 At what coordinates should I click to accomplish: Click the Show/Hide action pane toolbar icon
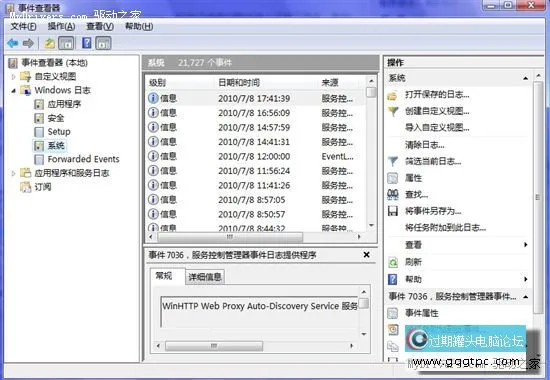click(x=103, y=43)
